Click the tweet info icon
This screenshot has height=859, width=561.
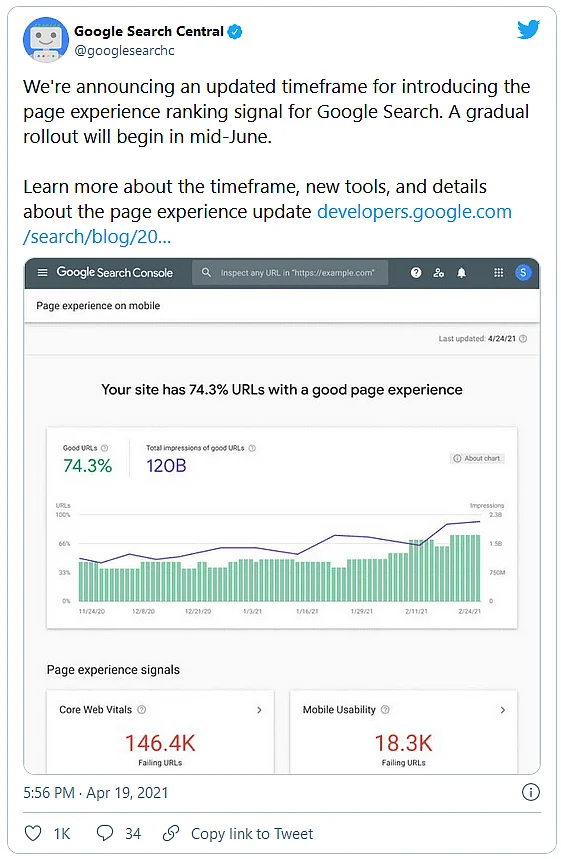[x=530, y=792]
